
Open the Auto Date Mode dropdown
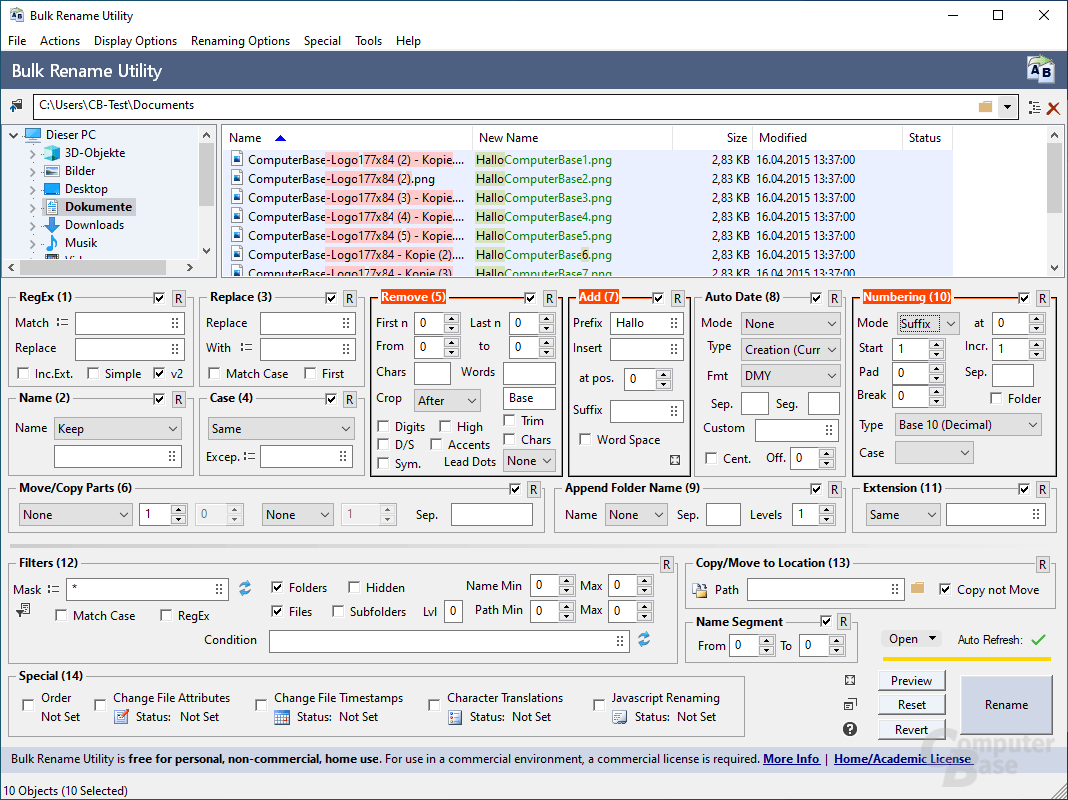click(790, 323)
